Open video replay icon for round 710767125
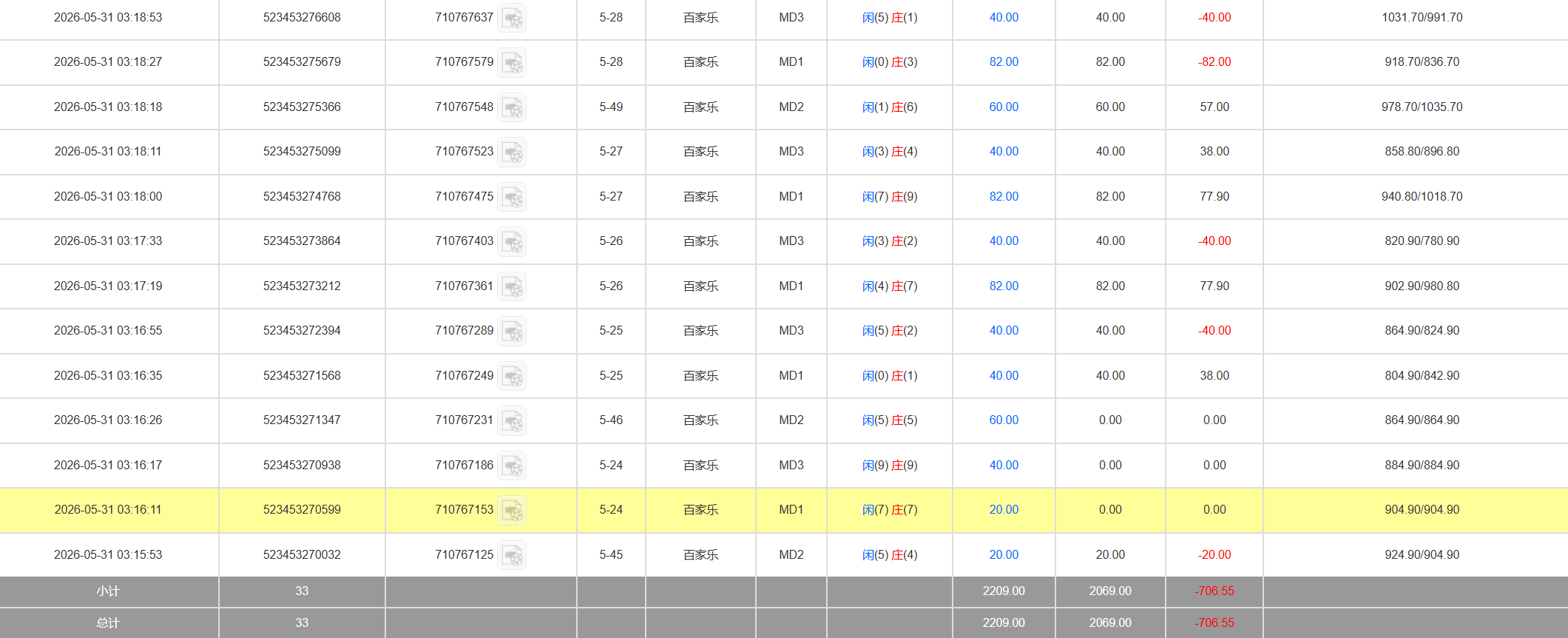 512,555
